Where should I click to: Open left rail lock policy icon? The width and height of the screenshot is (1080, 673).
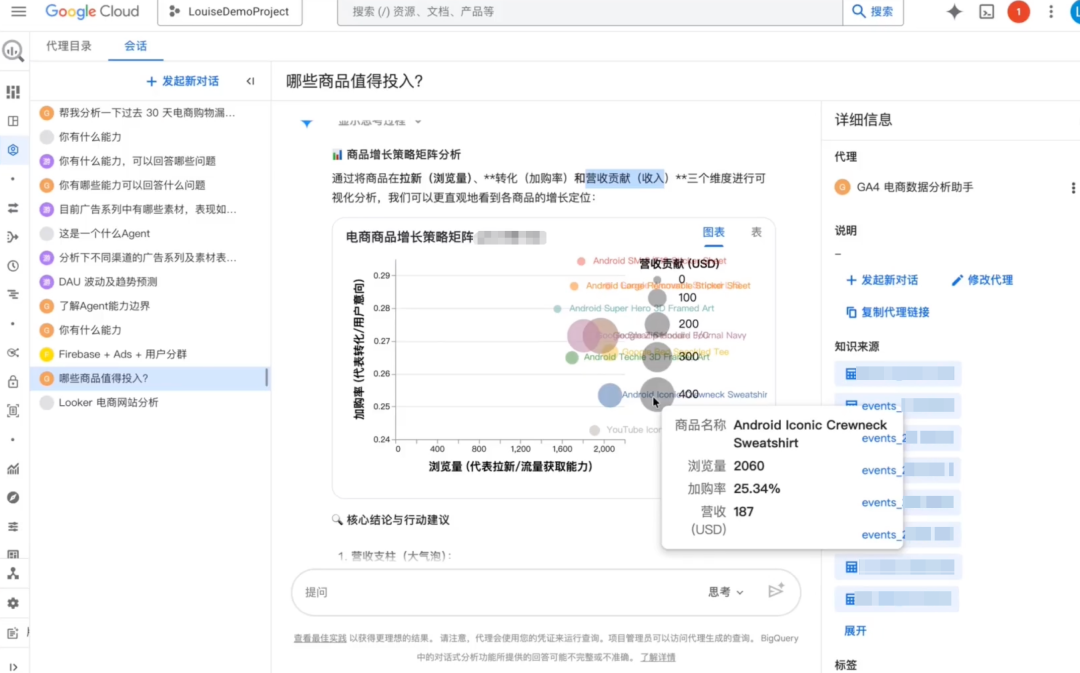tap(13, 382)
